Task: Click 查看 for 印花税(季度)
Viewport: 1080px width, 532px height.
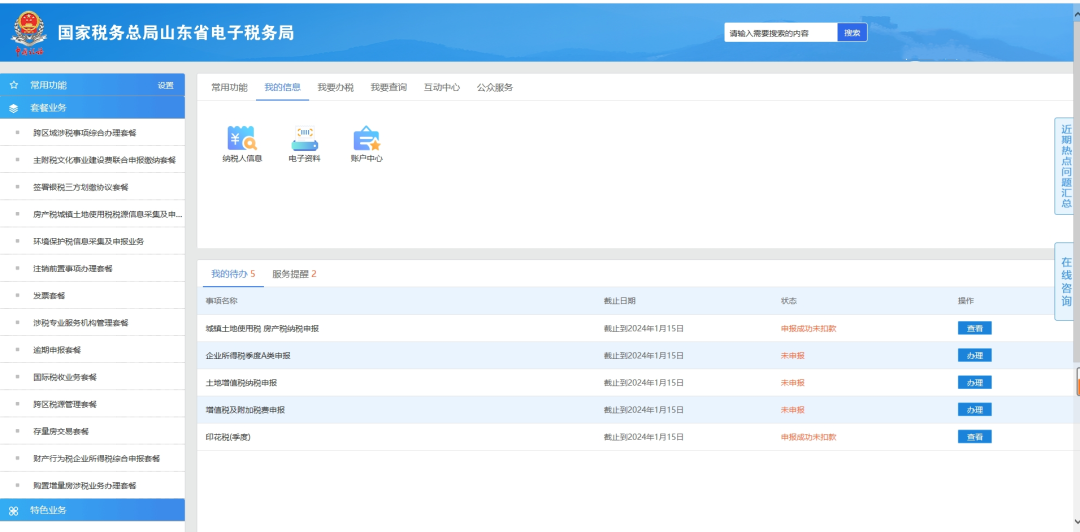Action: coord(975,436)
